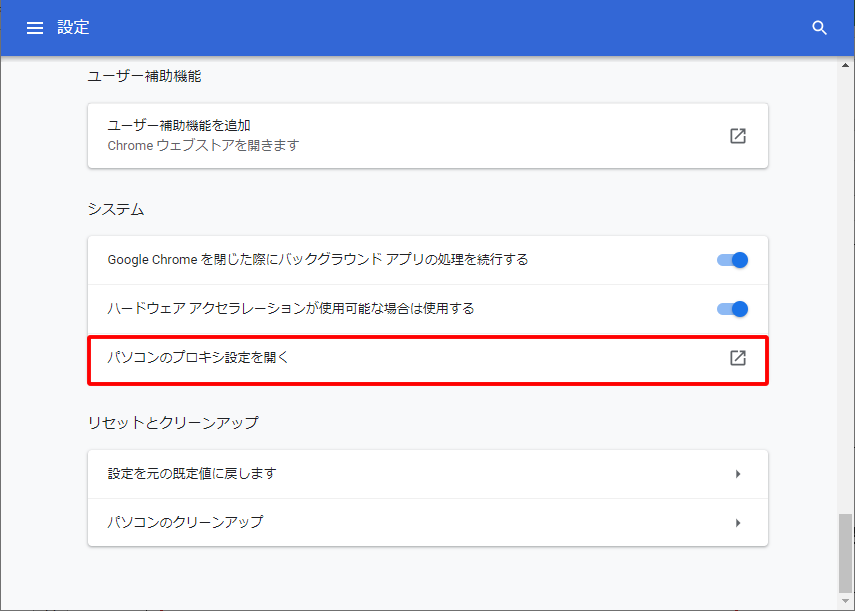Select パソコンのクリーンアップ text
The height and width of the screenshot is (611, 855).
tap(185, 522)
